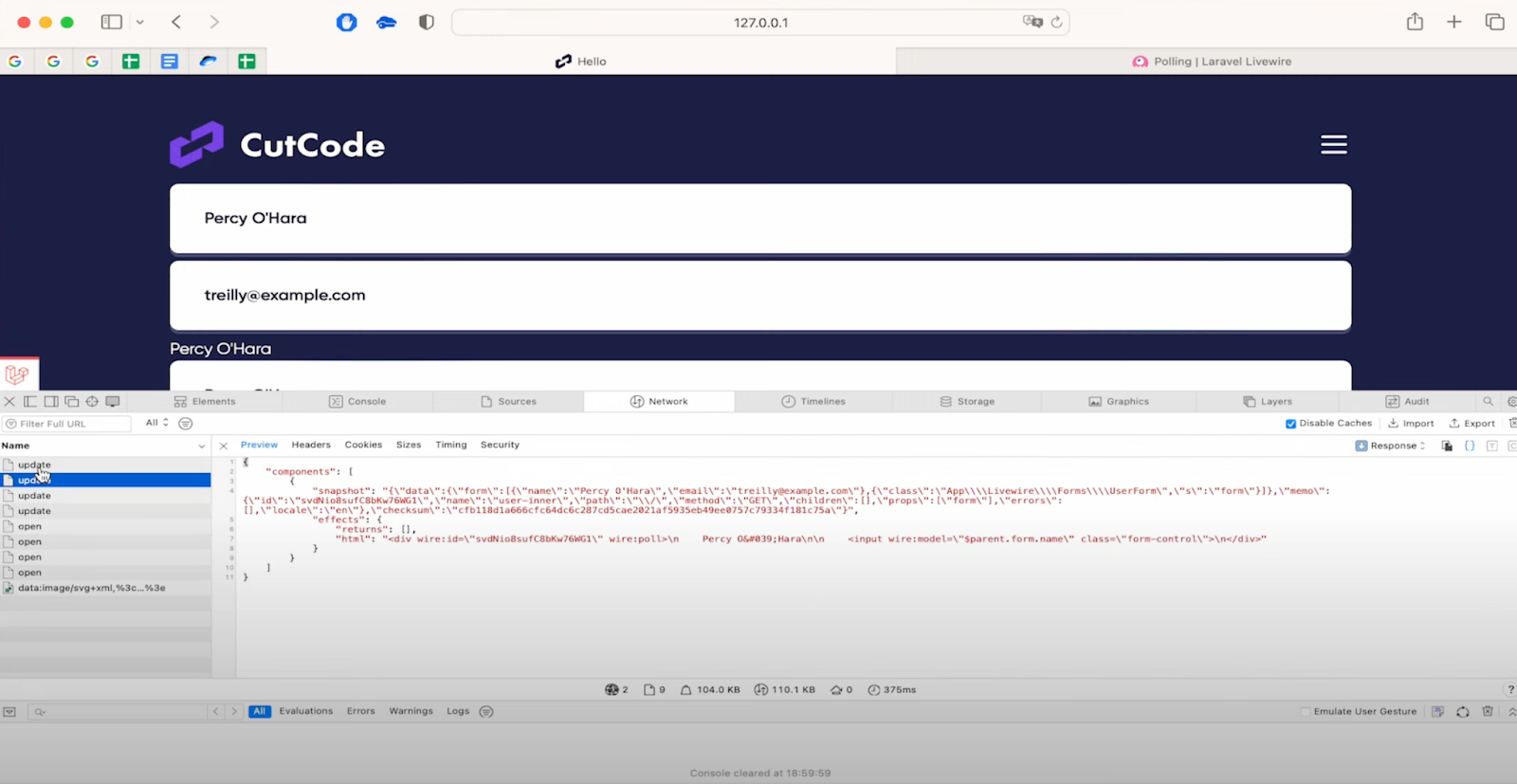The height and width of the screenshot is (784, 1517).
Task: Click Export button in Network toolbar
Action: click(1471, 424)
